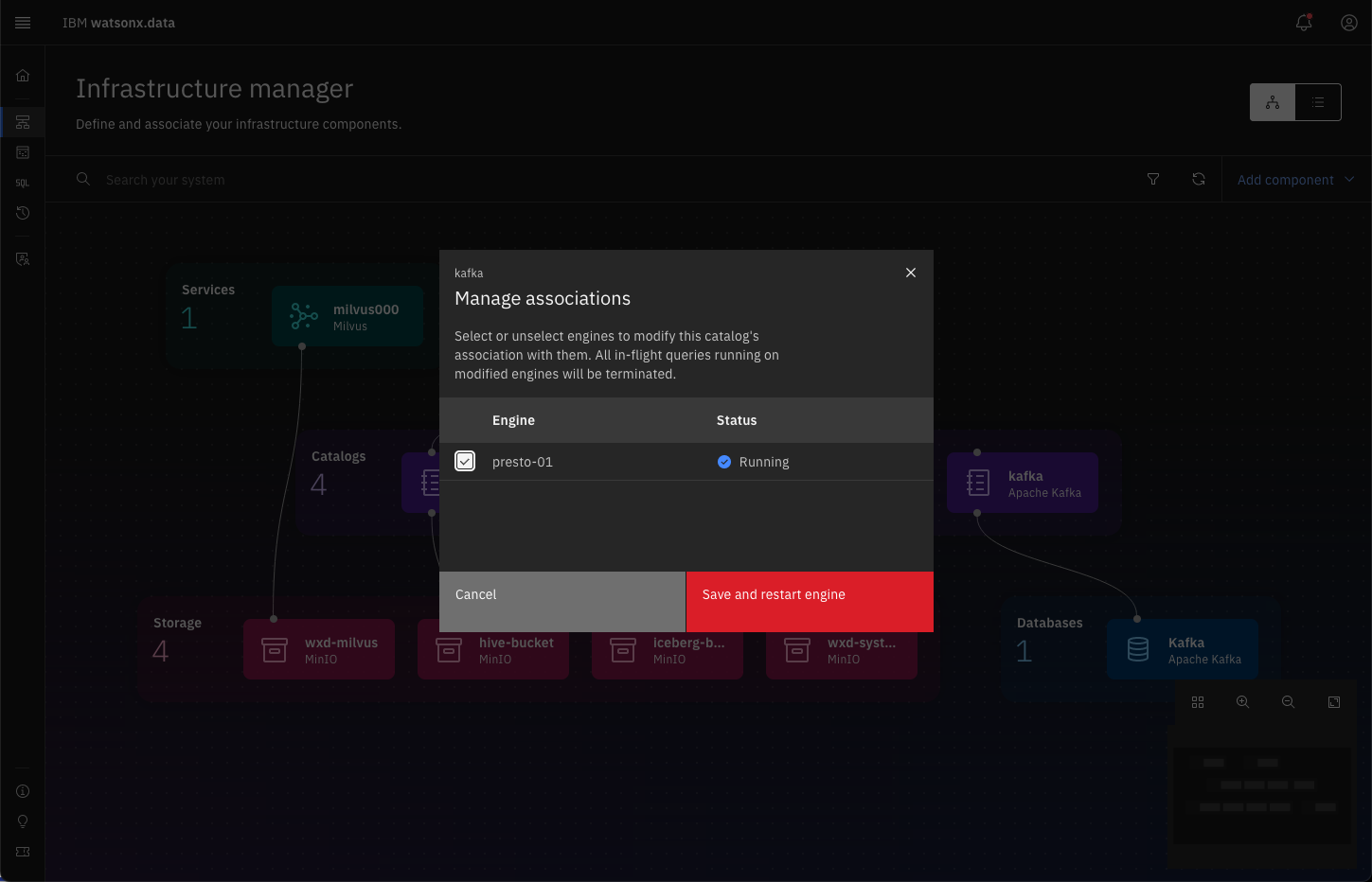Refresh the infrastructure view

coord(1199,179)
